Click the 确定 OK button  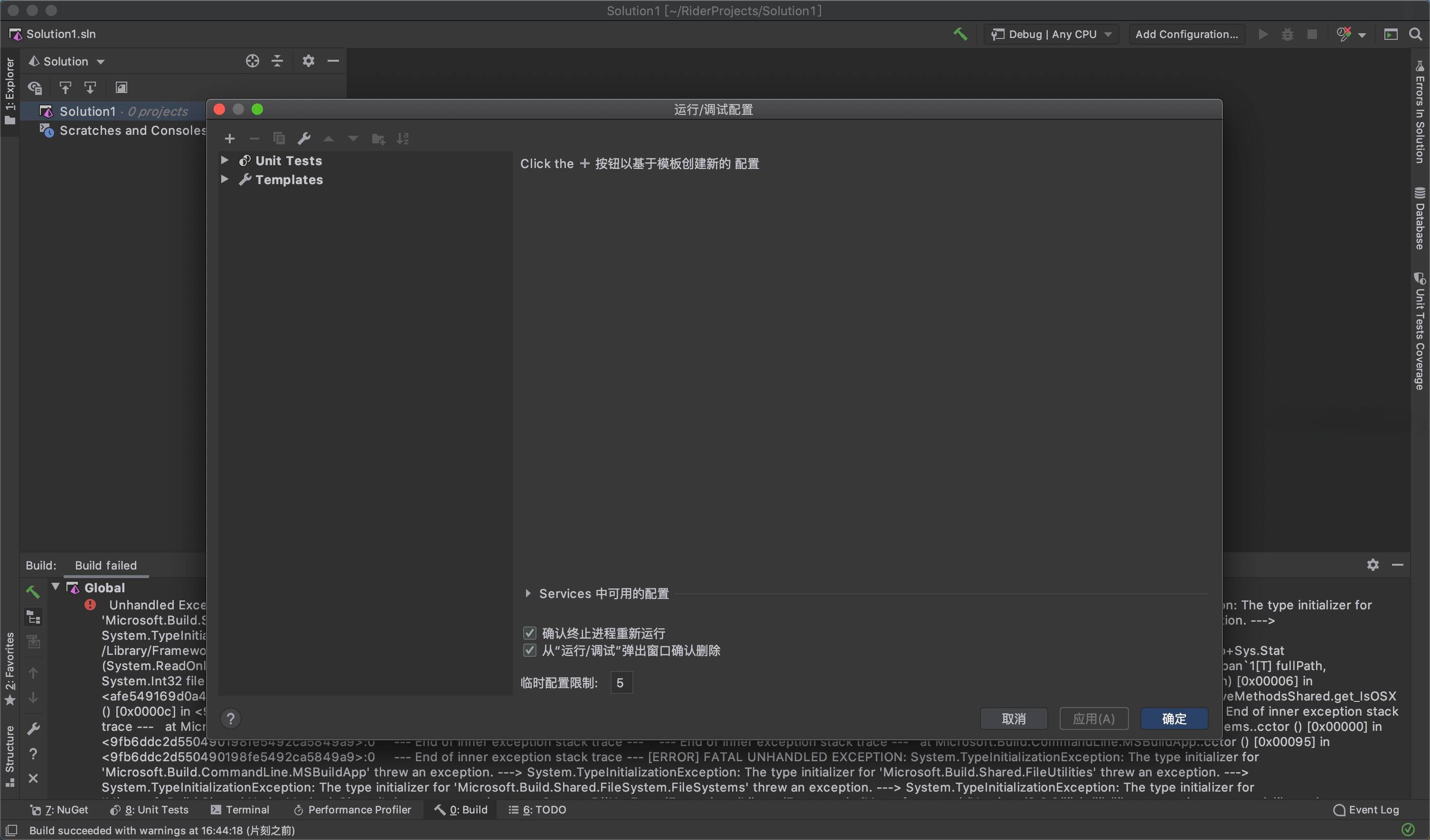point(1174,719)
